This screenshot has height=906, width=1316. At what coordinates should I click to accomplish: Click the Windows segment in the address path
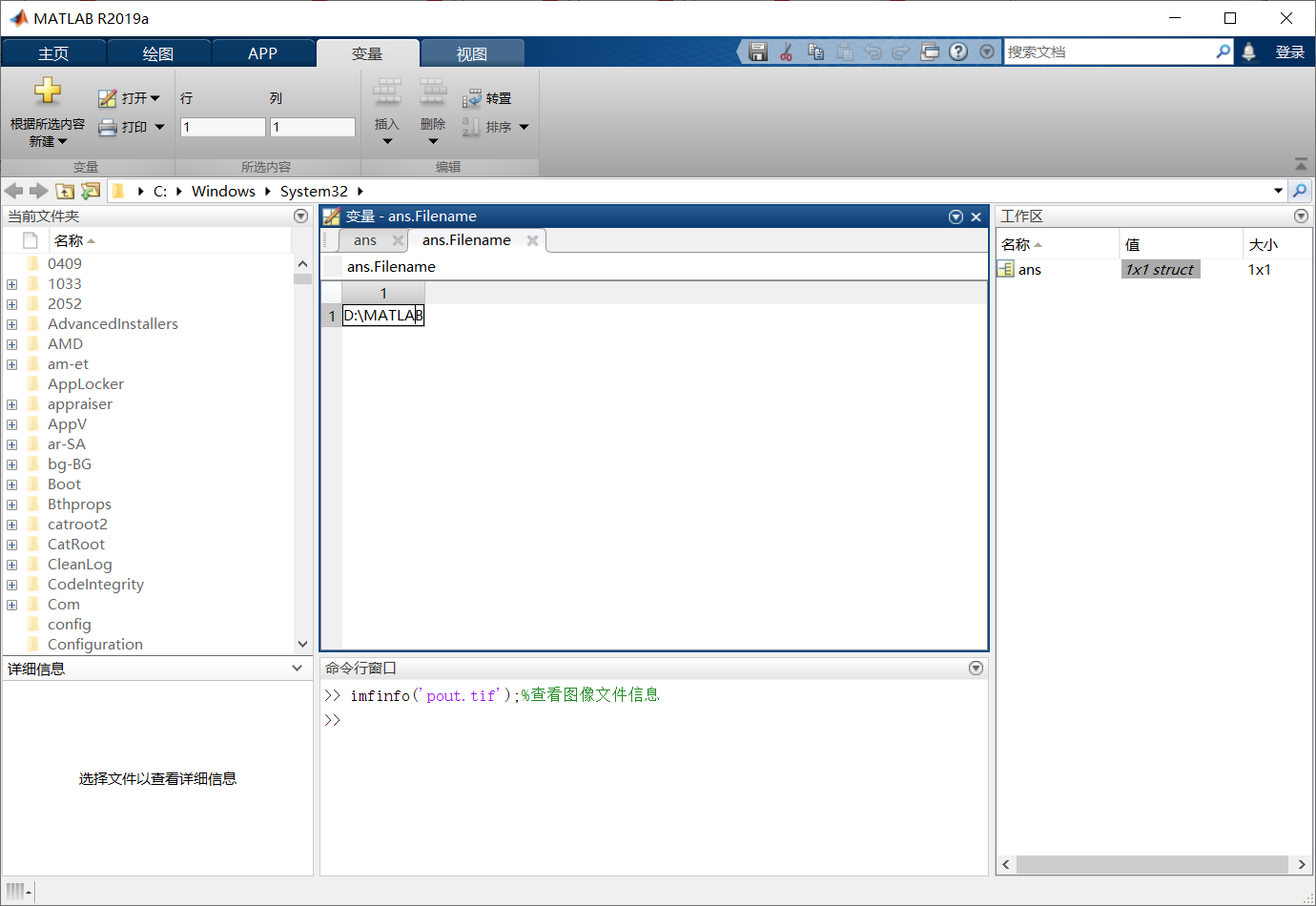point(223,191)
